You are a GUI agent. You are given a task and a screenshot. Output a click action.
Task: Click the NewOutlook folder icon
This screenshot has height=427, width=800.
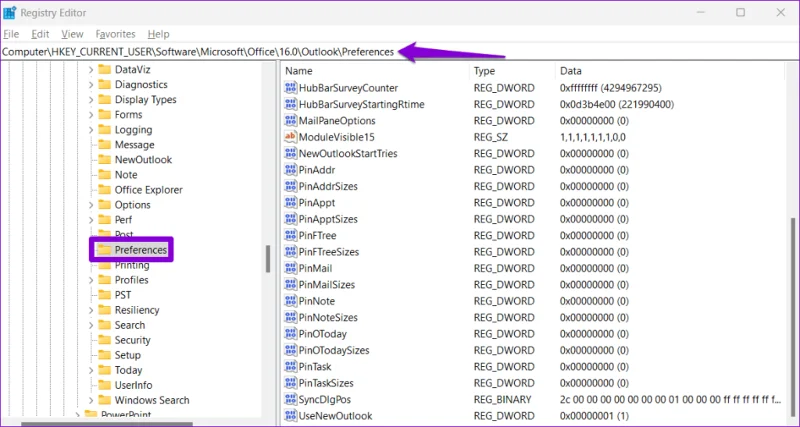105,160
